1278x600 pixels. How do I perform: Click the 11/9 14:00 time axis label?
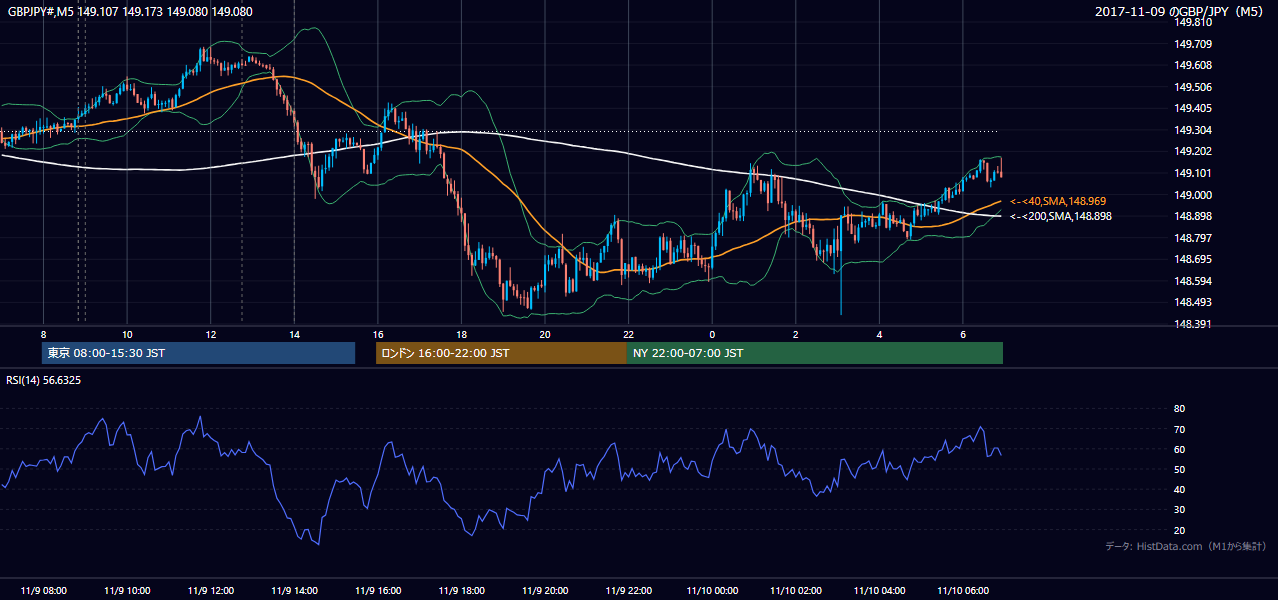point(294,591)
